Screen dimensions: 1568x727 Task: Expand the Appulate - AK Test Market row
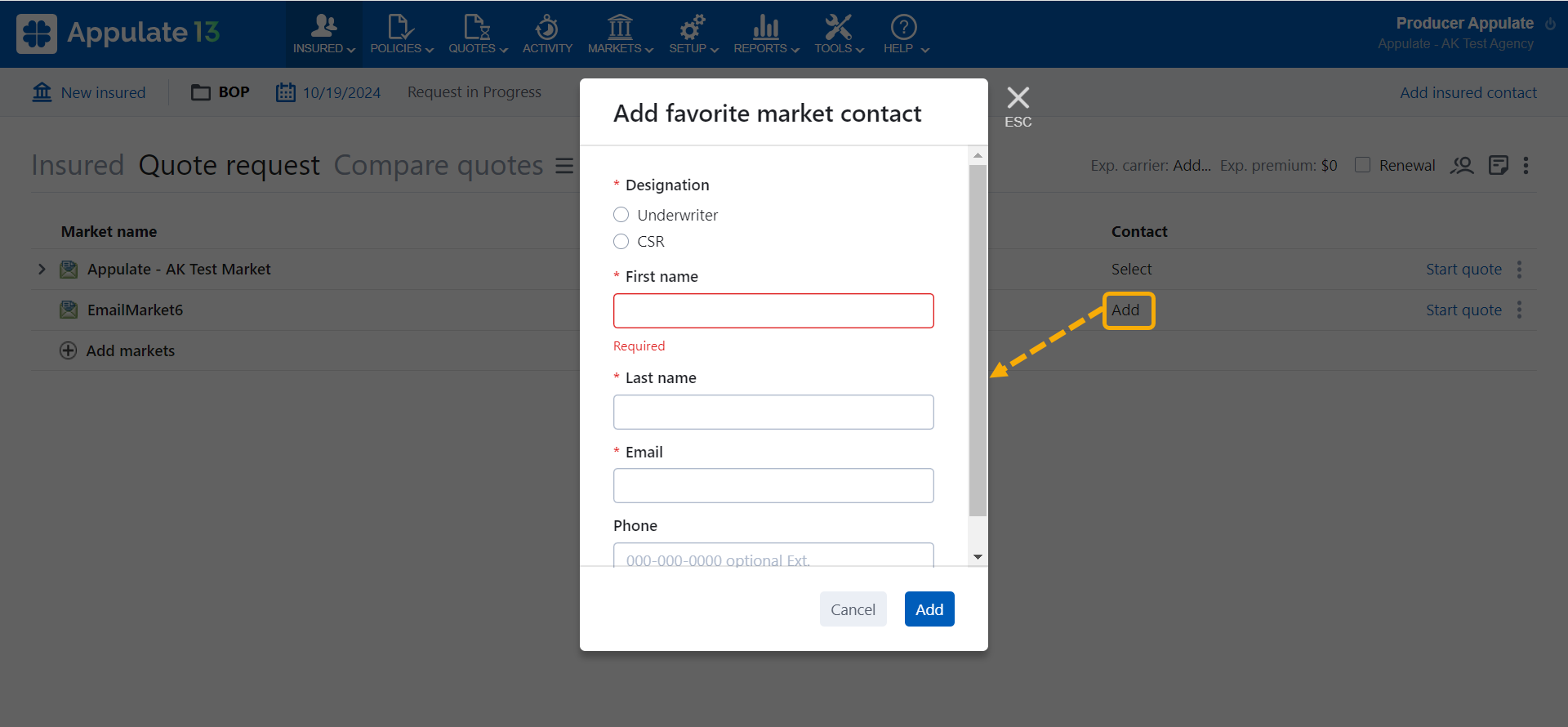click(x=42, y=270)
